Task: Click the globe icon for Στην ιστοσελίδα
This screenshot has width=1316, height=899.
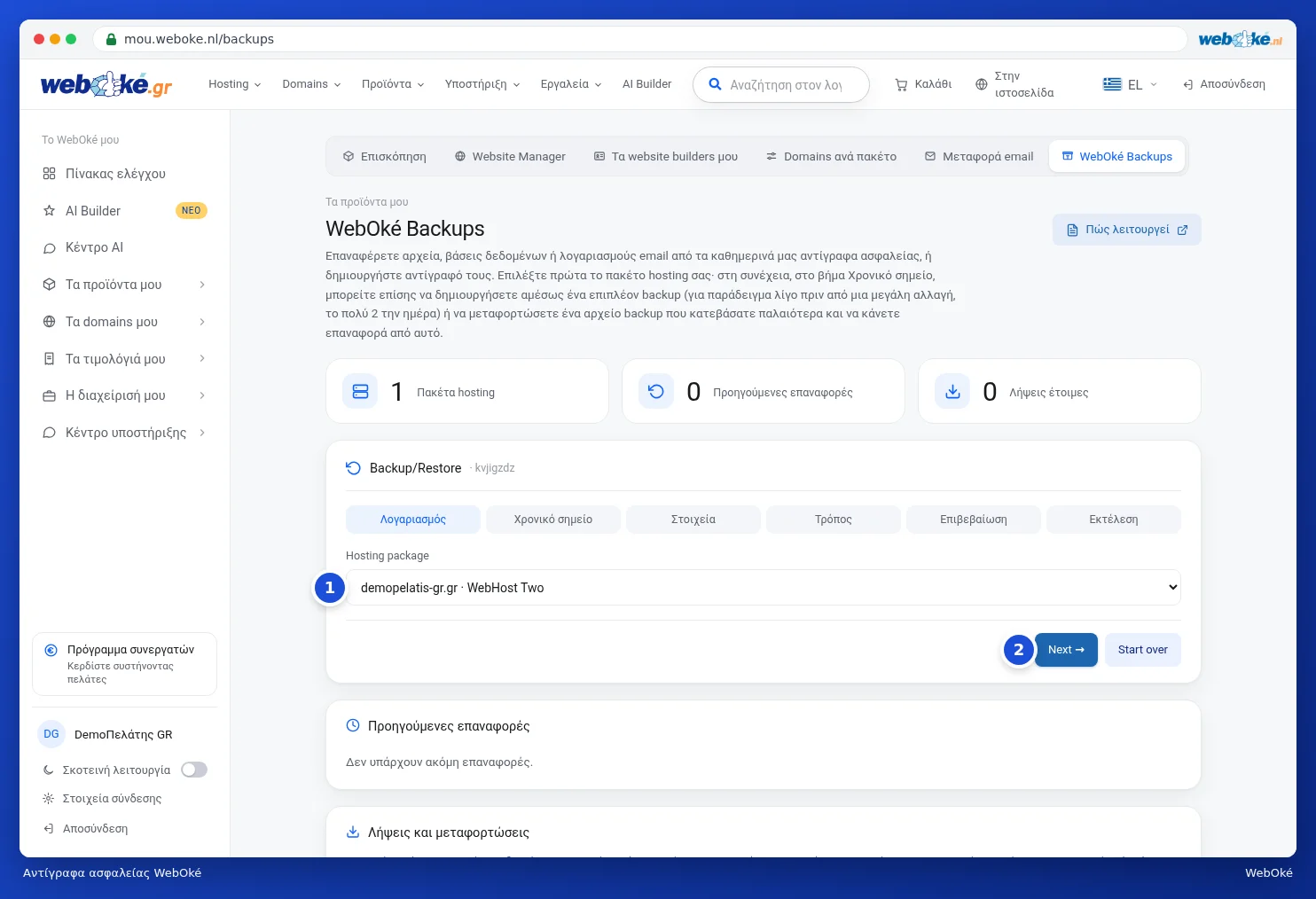Action: (x=981, y=85)
